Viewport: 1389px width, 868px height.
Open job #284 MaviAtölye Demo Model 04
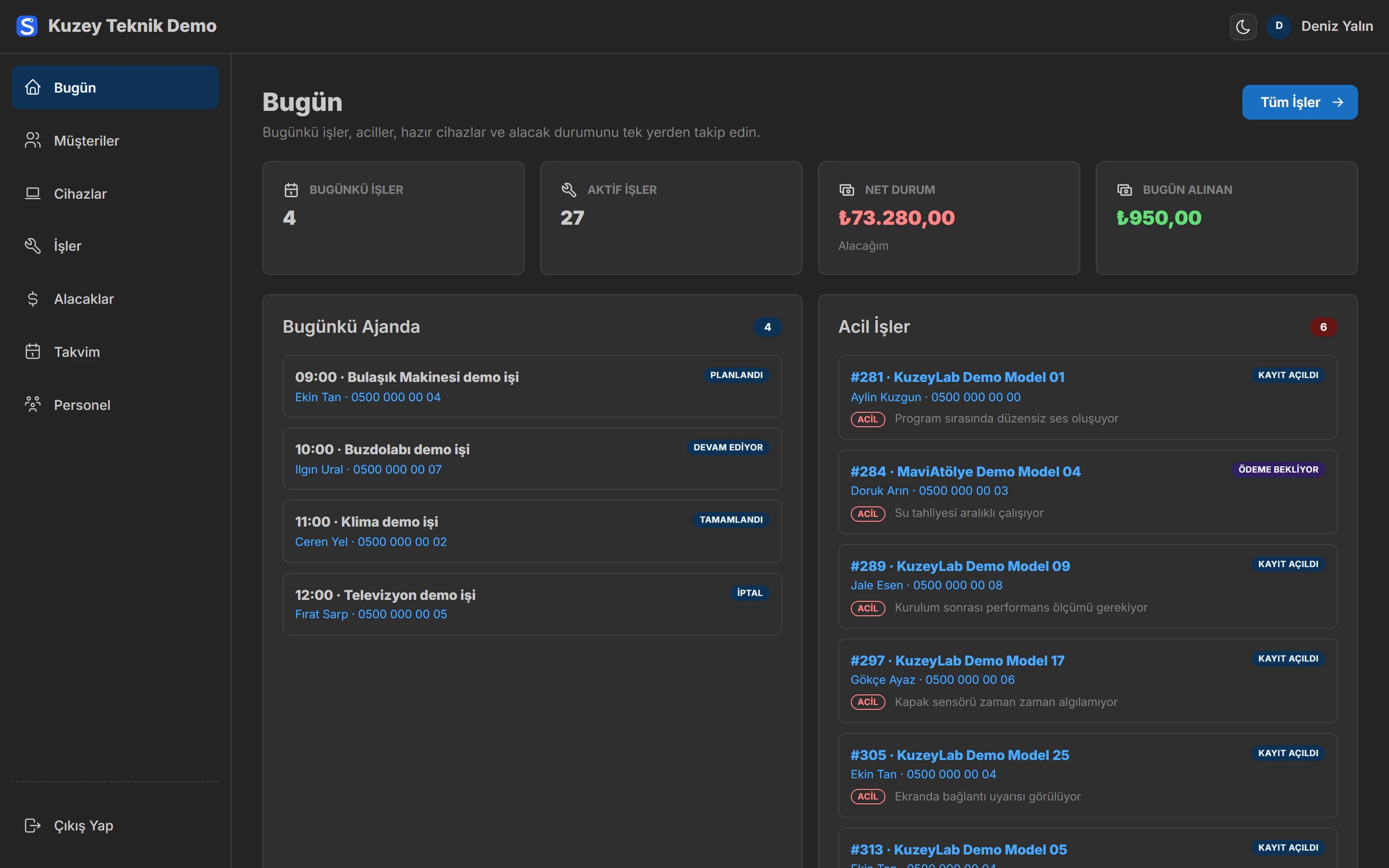click(x=1088, y=492)
